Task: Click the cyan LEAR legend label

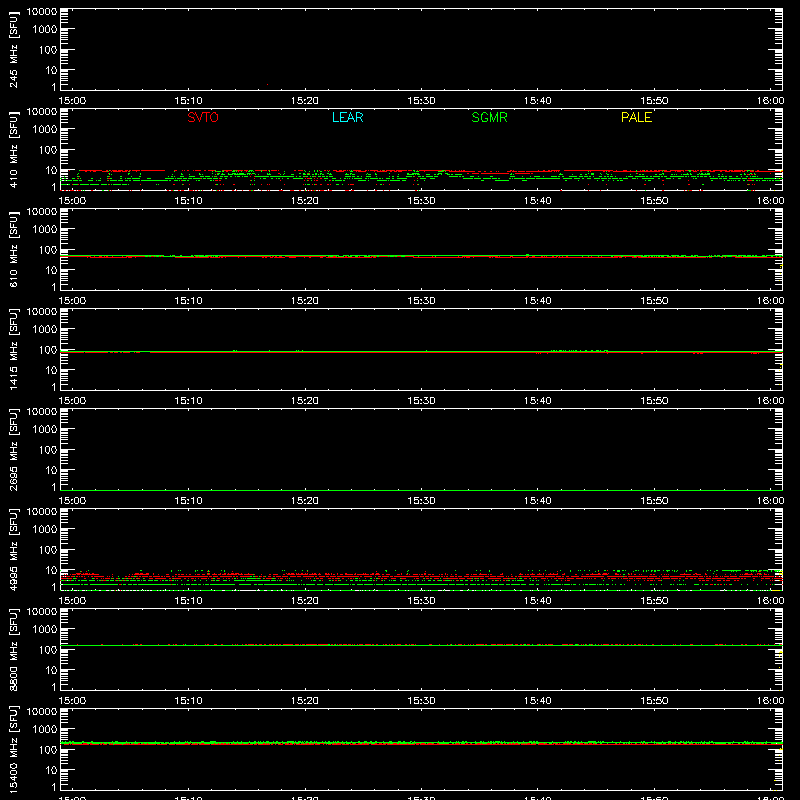Action: tap(347, 117)
